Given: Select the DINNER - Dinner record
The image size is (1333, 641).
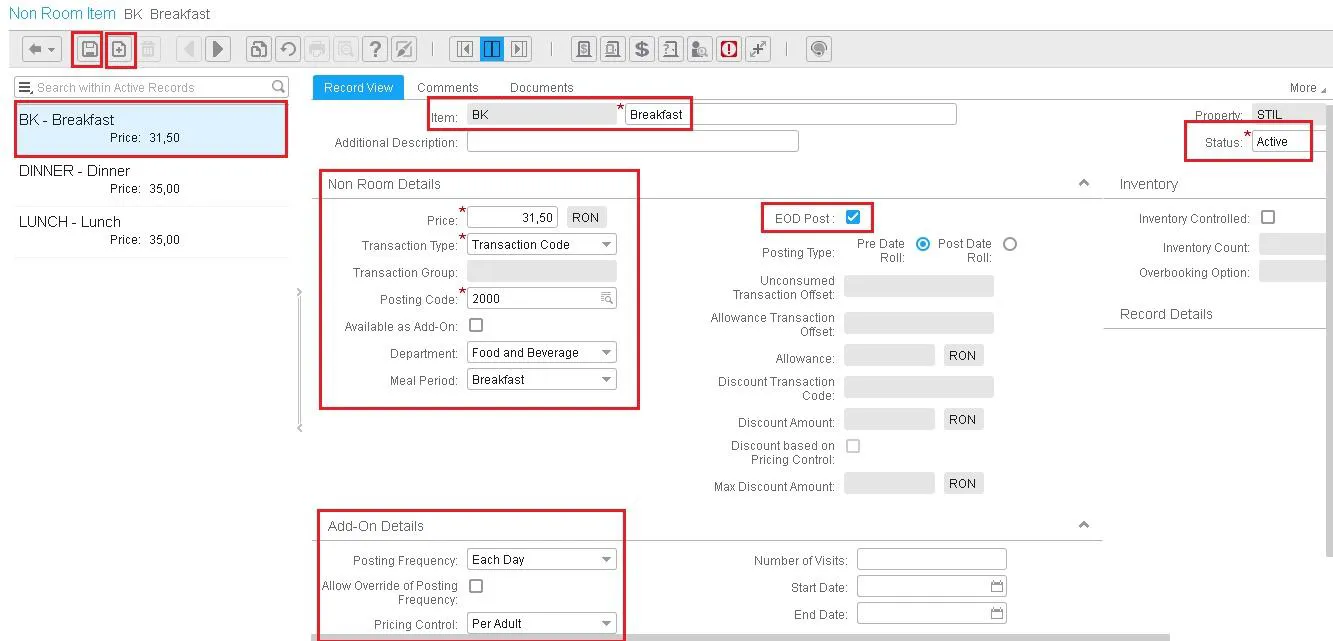Looking at the screenshot, I should [152, 179].
